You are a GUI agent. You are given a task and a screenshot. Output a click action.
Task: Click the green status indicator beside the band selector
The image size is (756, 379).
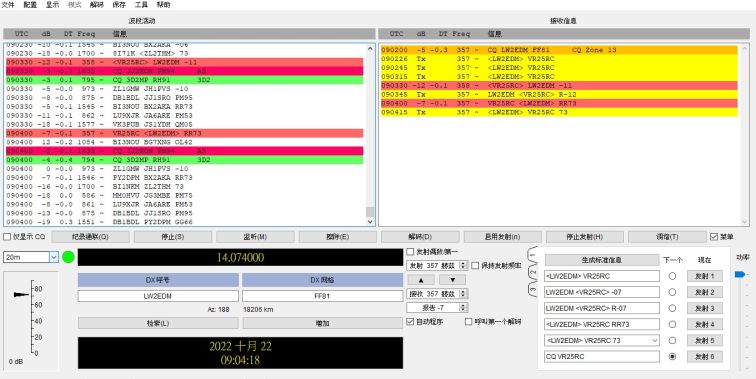tap(68, 257)
